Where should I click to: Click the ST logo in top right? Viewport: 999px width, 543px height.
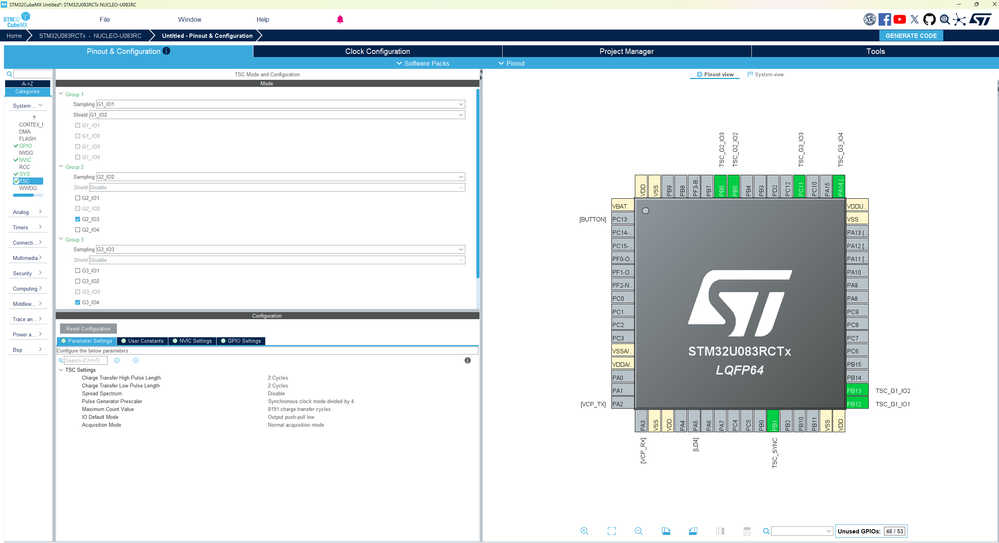(981, 20)
